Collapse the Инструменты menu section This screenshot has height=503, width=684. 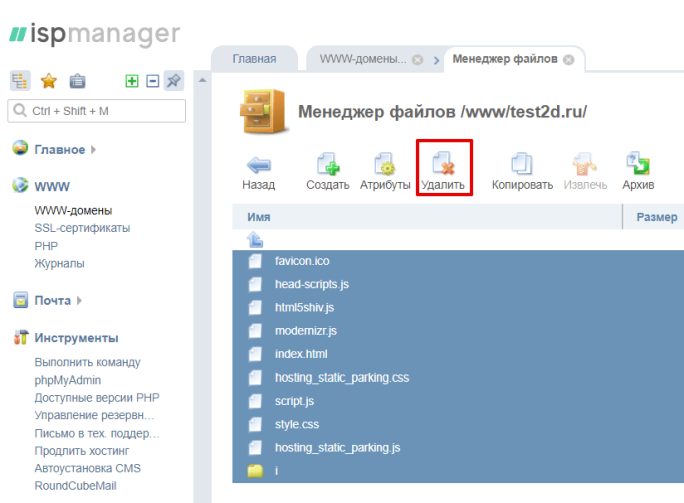(x=76, y=338)
